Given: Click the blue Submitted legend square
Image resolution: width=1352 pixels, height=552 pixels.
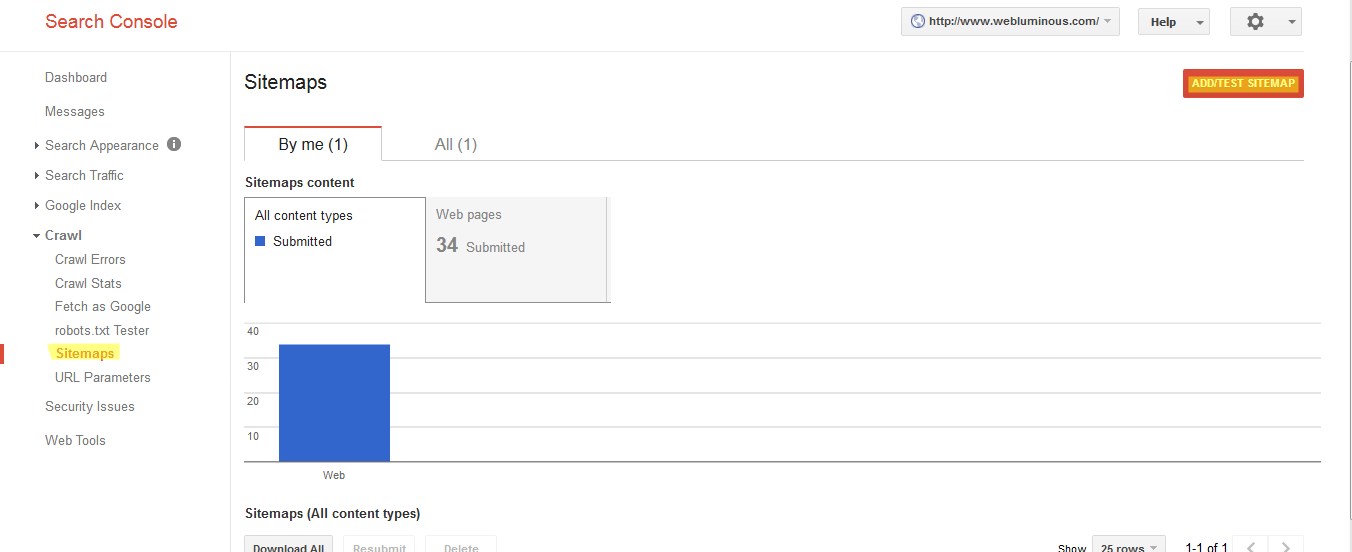Looking at the screenshot, I should 260,241.
